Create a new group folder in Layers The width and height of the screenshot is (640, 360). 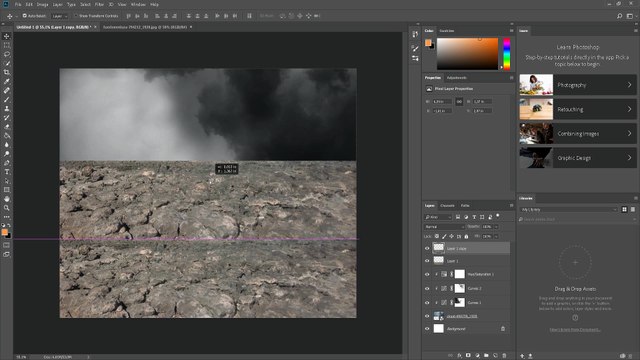(486, 356)
